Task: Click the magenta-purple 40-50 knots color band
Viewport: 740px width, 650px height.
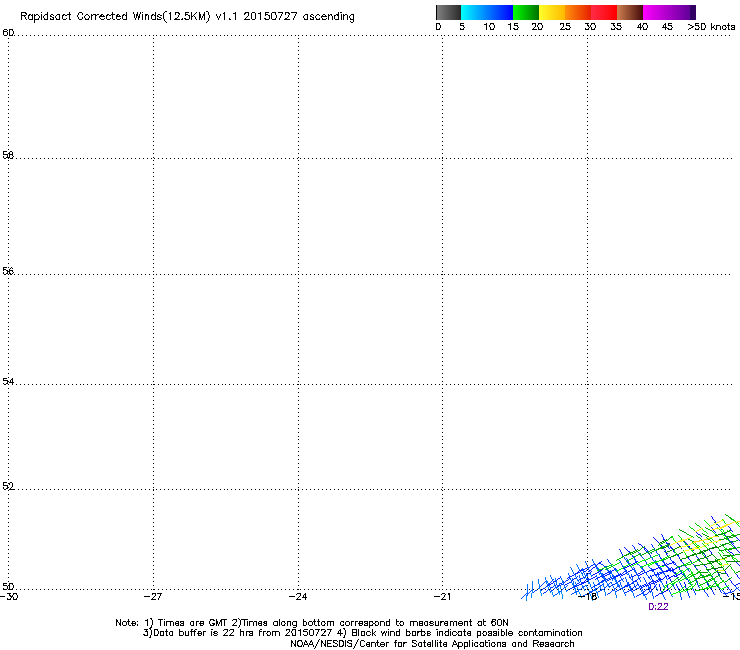Action: 669,12
